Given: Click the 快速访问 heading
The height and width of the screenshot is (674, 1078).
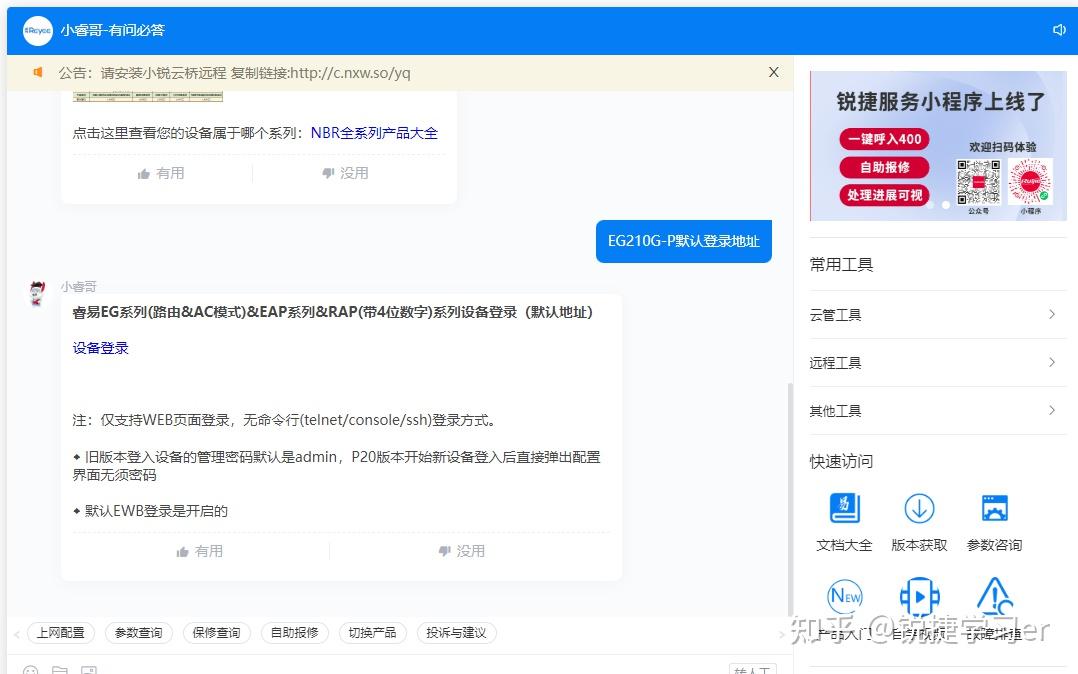Looking at the screenshot, I should click(x=842, y=461).
